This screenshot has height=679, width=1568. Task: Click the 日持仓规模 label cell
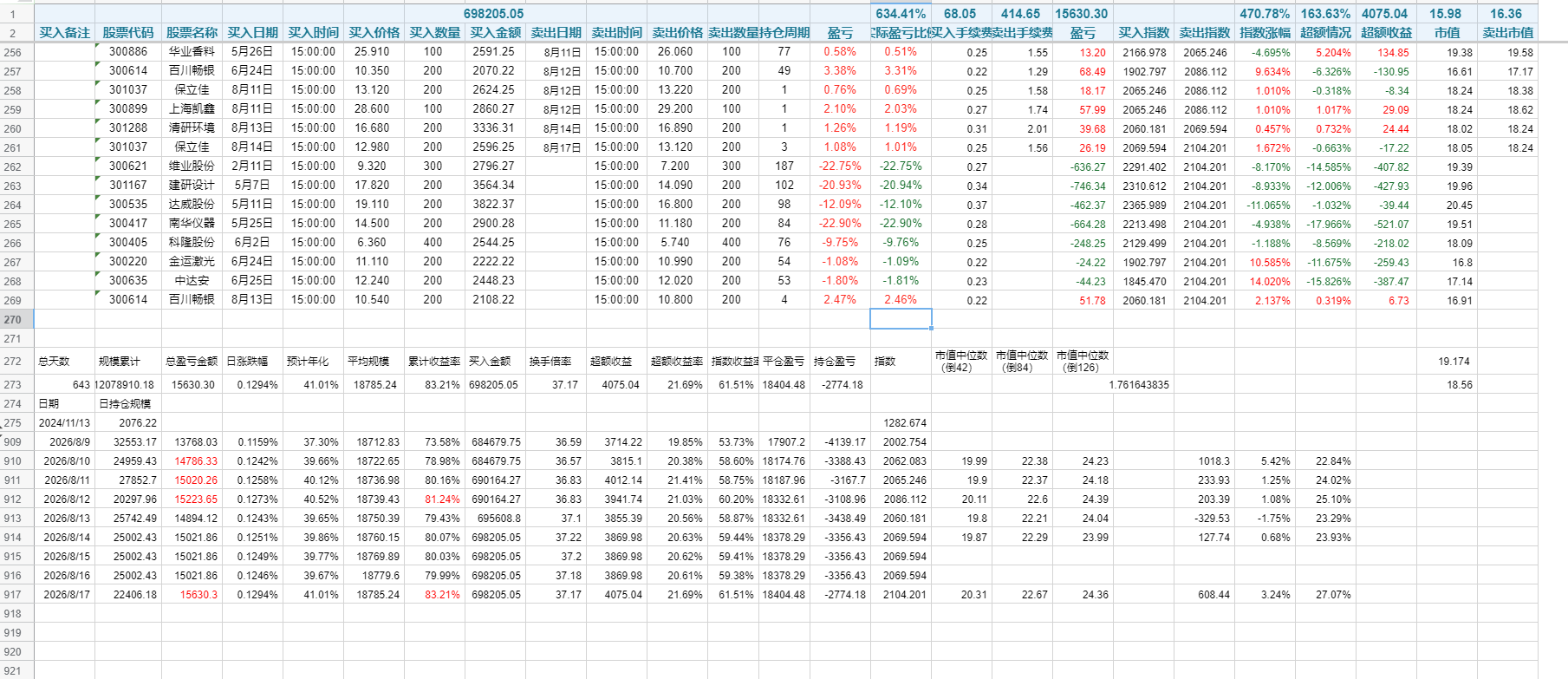128,404
